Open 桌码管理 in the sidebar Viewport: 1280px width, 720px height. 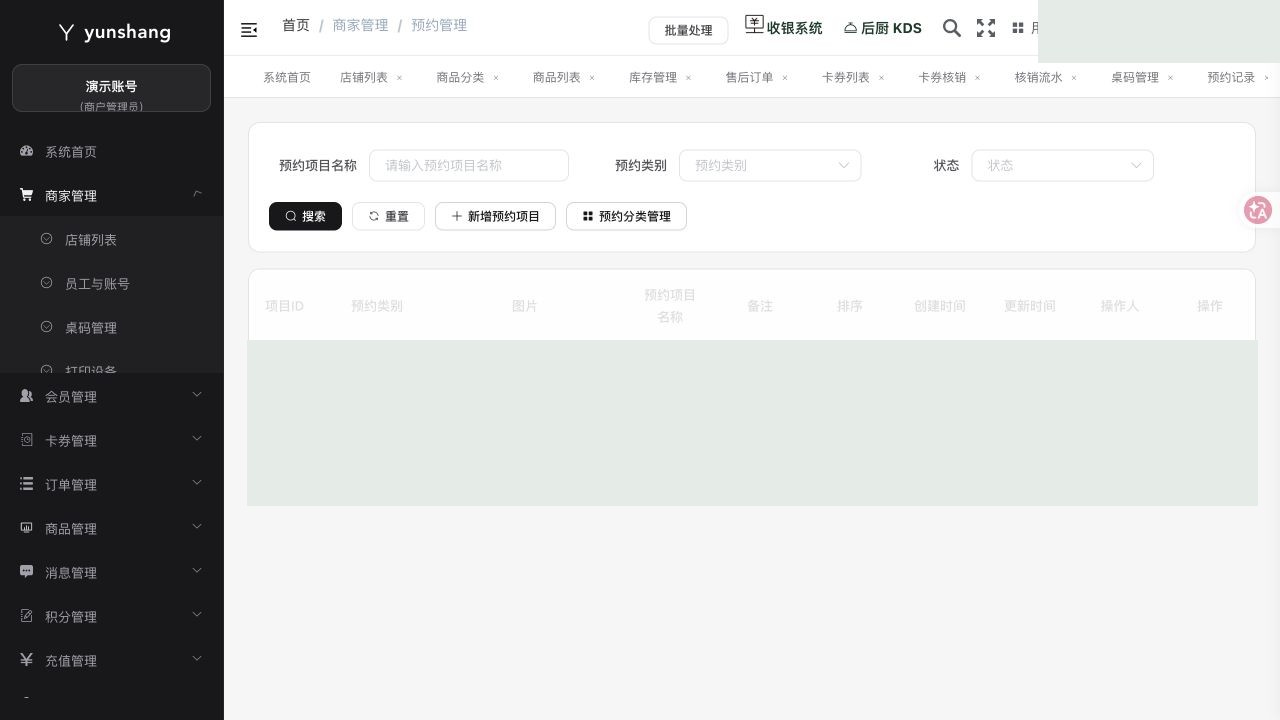point(112,327)
